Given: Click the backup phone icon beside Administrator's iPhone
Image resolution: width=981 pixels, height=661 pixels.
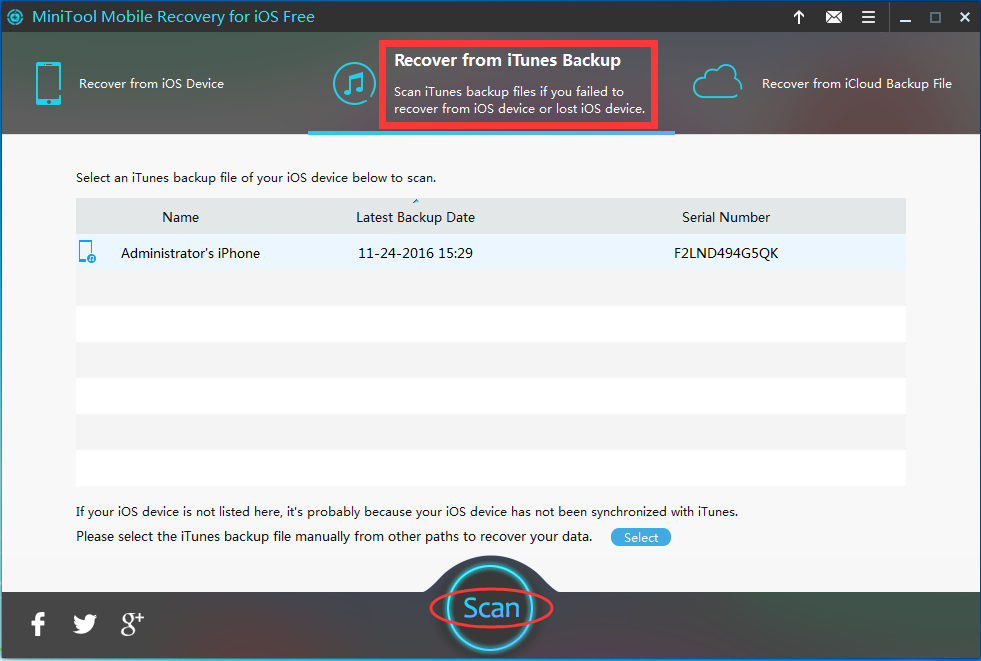Looking at the screenshot, I should click(87, 251).
